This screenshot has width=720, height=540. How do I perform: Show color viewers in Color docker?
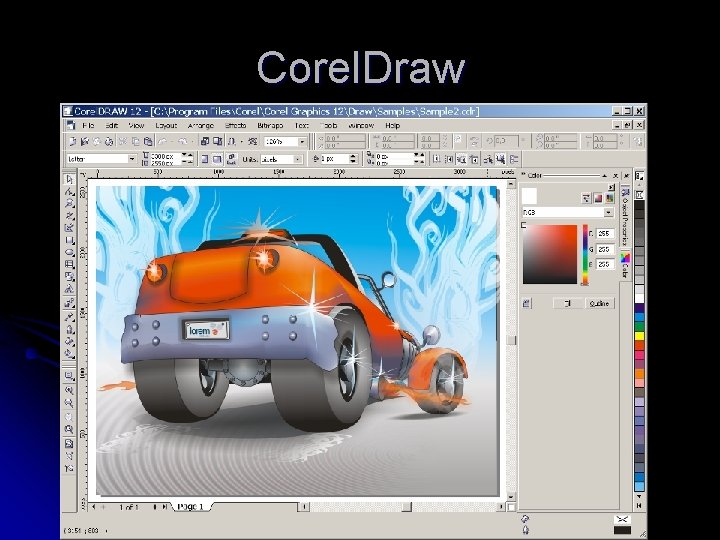[x=598, y=198]
